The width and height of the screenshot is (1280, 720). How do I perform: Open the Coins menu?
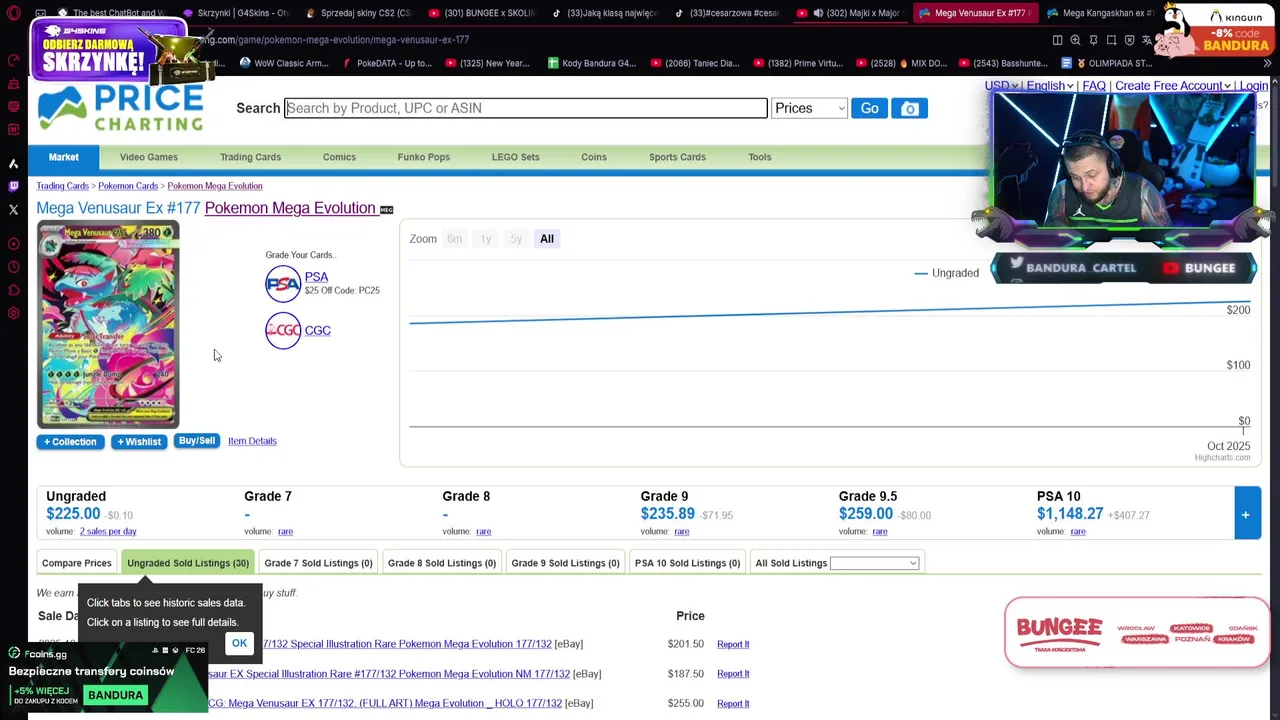point(594,157)
